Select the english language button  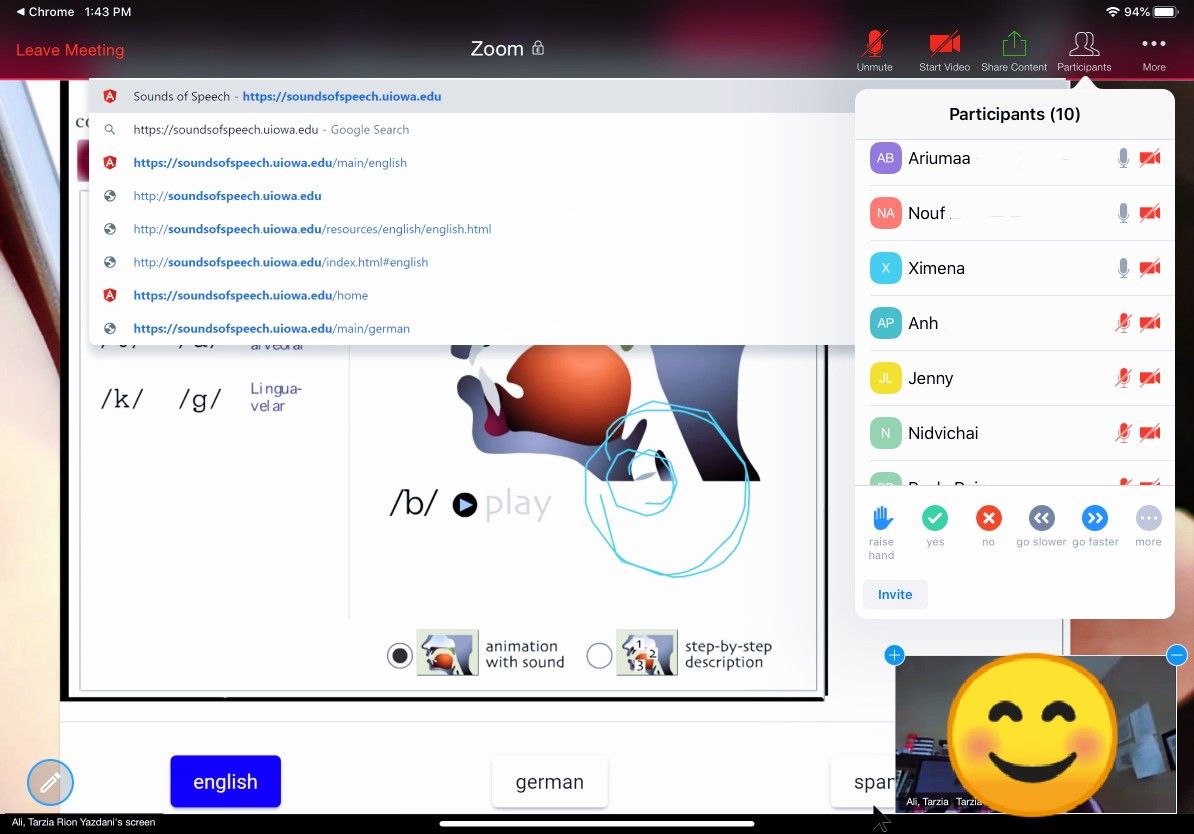[x=225, y=781]
